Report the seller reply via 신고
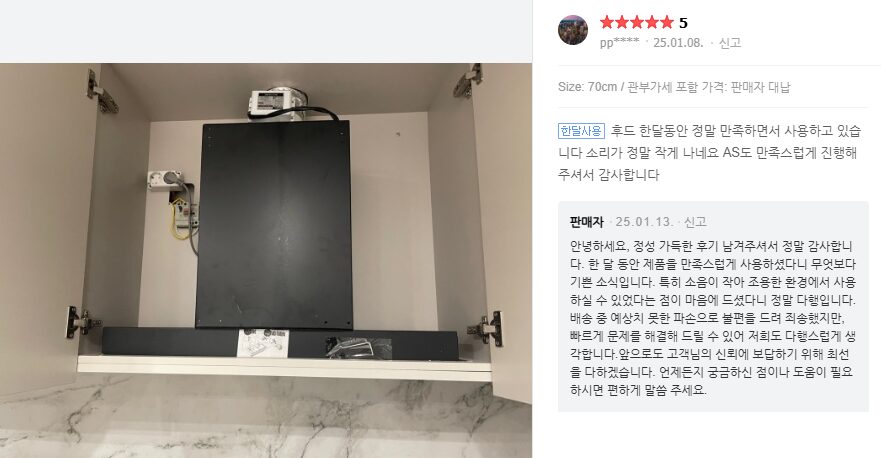881x458 pixels. [695, 222]
